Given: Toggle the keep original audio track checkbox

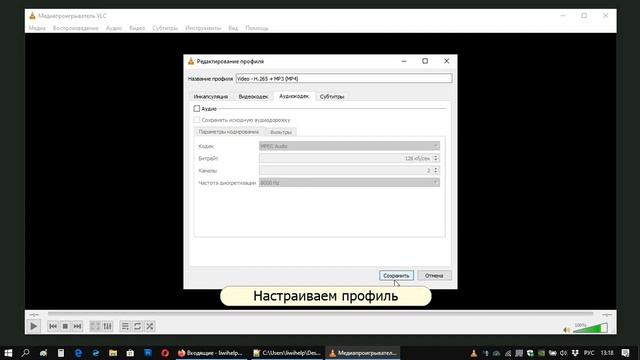Looking at the screenshot, I should point(197,120).
